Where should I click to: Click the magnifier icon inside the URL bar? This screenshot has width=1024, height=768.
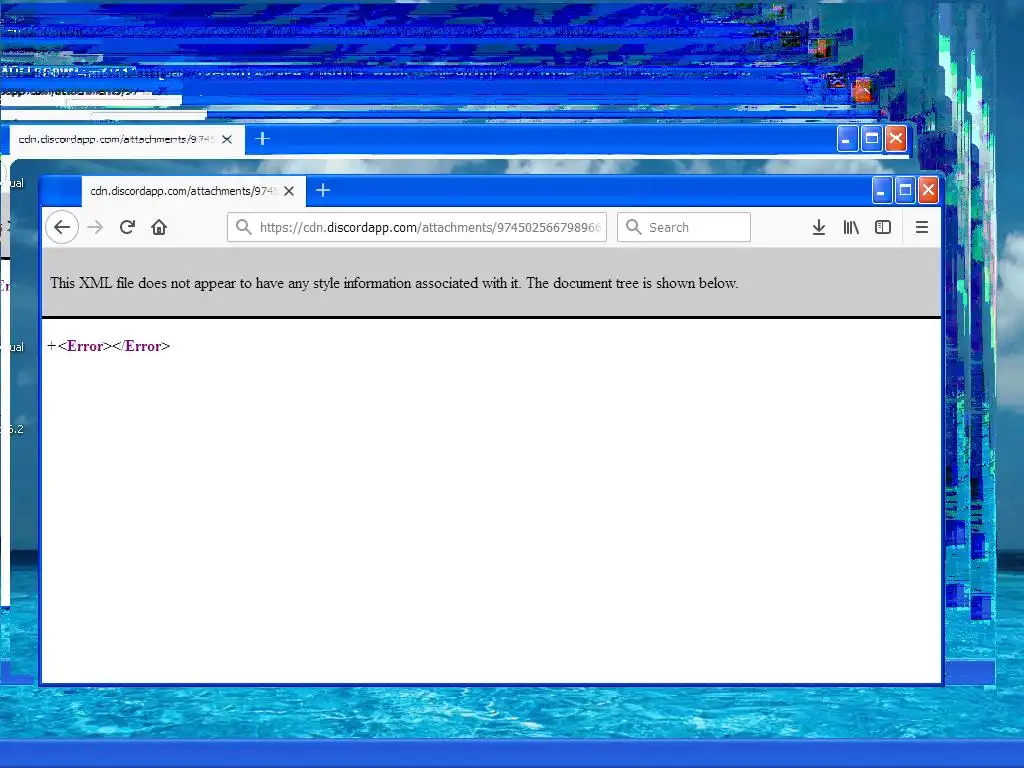click(x=244, y=227)
